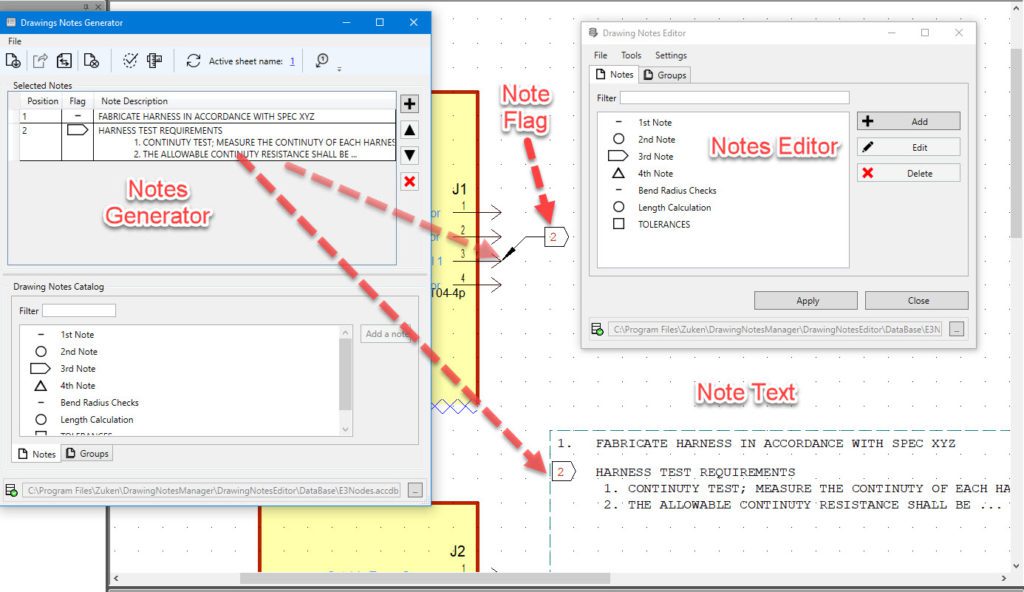Image resolution: width=1024 pixels, height=592 pixels.
Task: Switch to Groups tab in Notes Generator catalog
Action: tap(88, 454)
